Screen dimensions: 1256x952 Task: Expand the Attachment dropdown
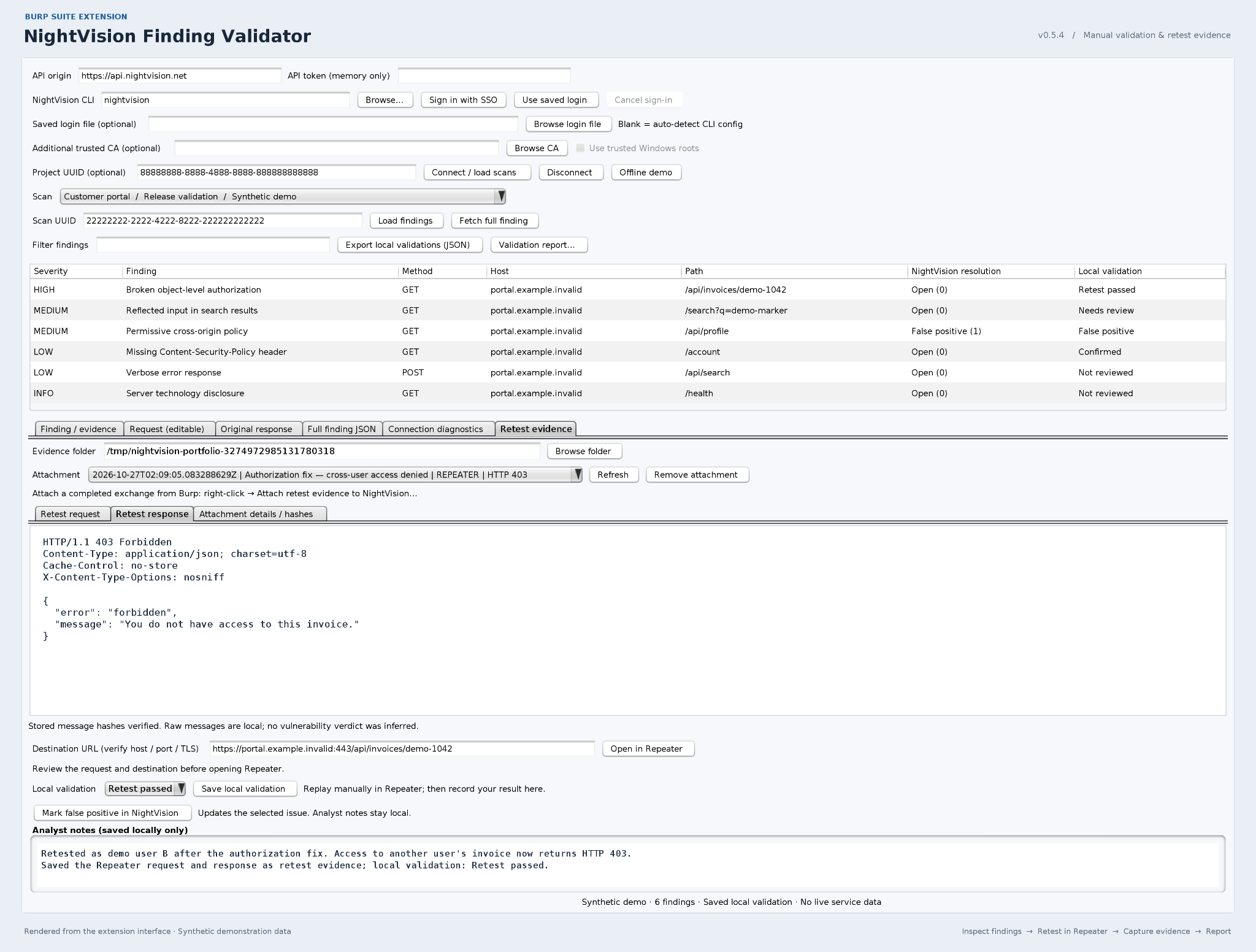[335, 475]
